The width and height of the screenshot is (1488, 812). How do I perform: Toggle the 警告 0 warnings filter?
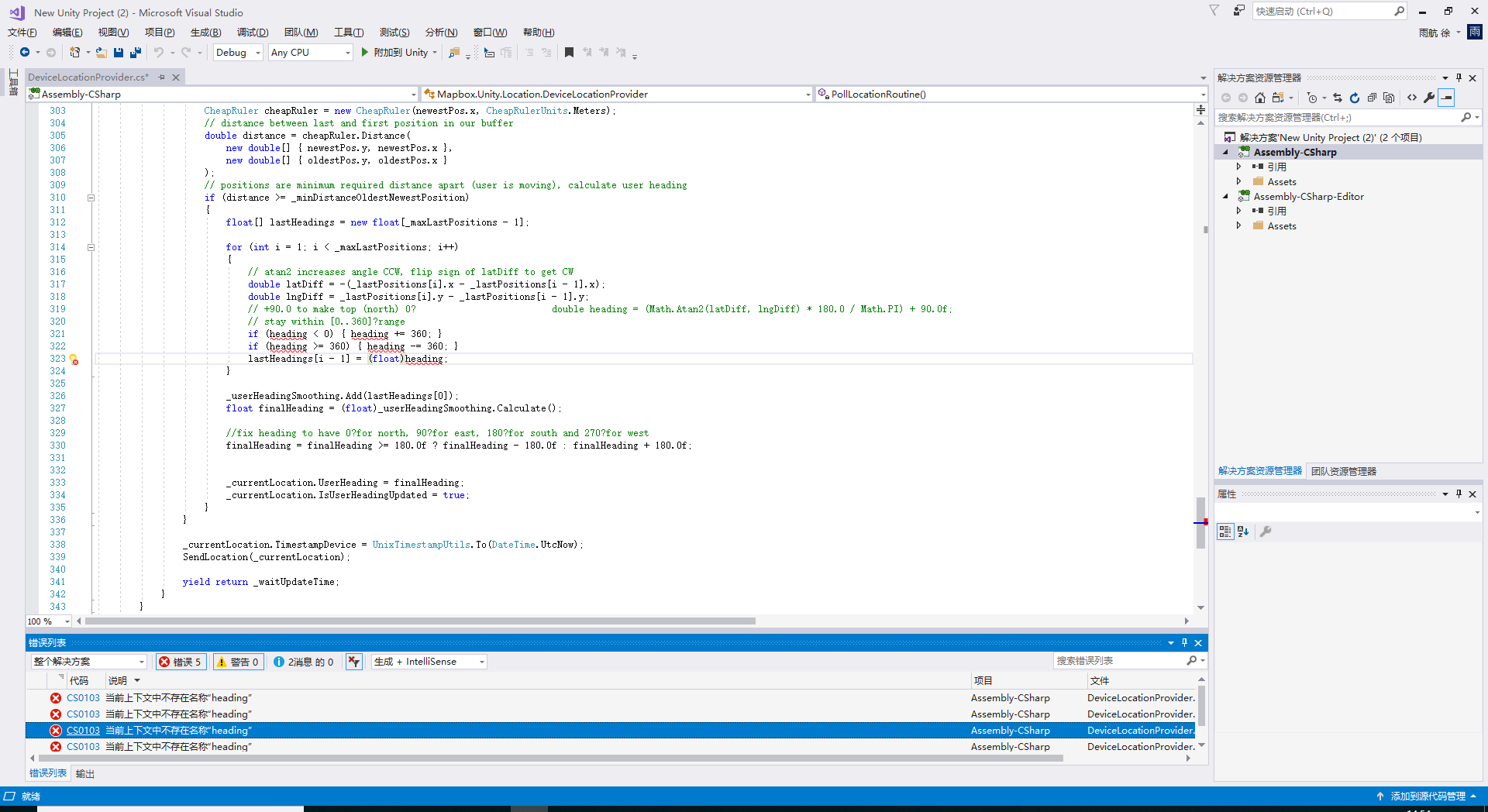238,662
